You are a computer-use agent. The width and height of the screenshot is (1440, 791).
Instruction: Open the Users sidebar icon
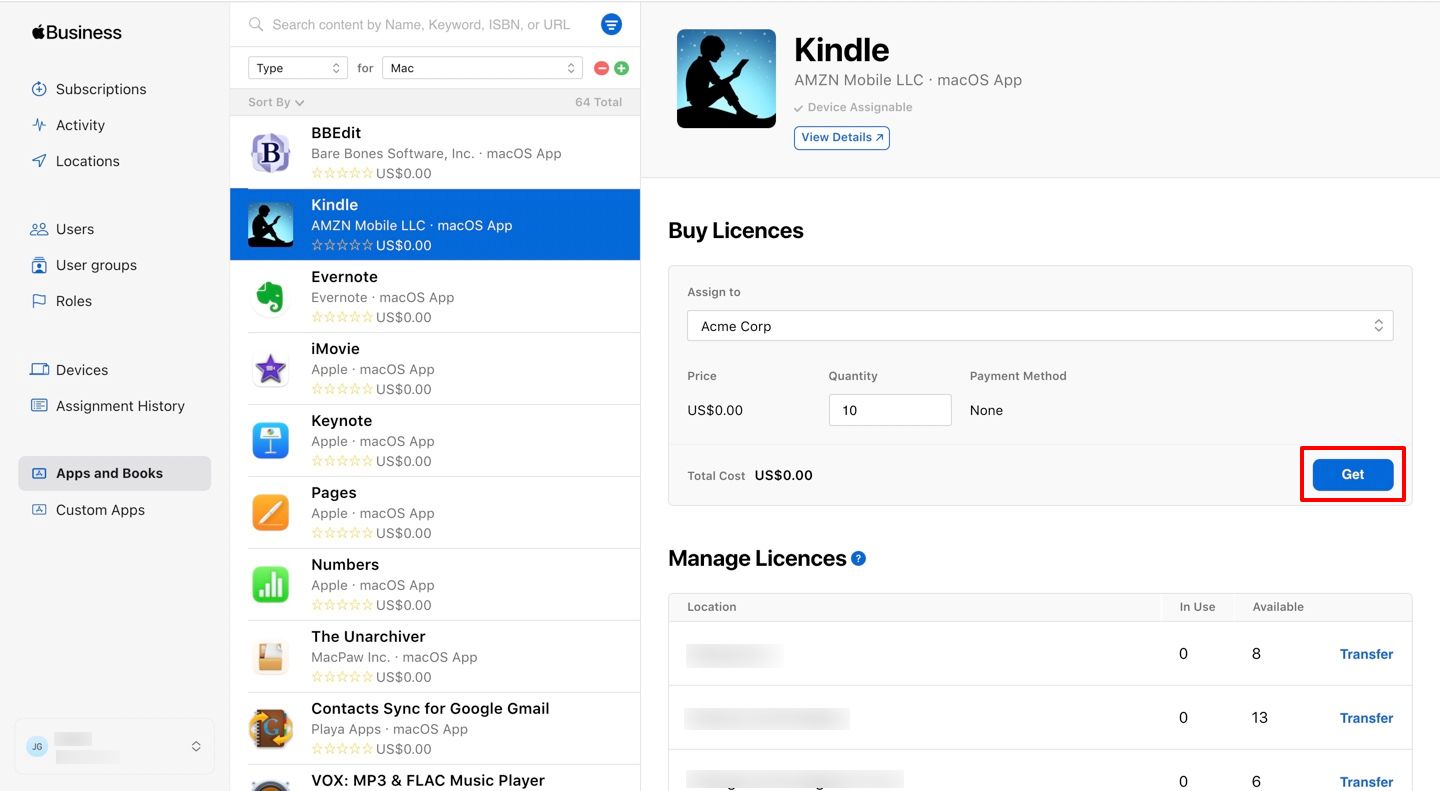click(x=39, y=229)
